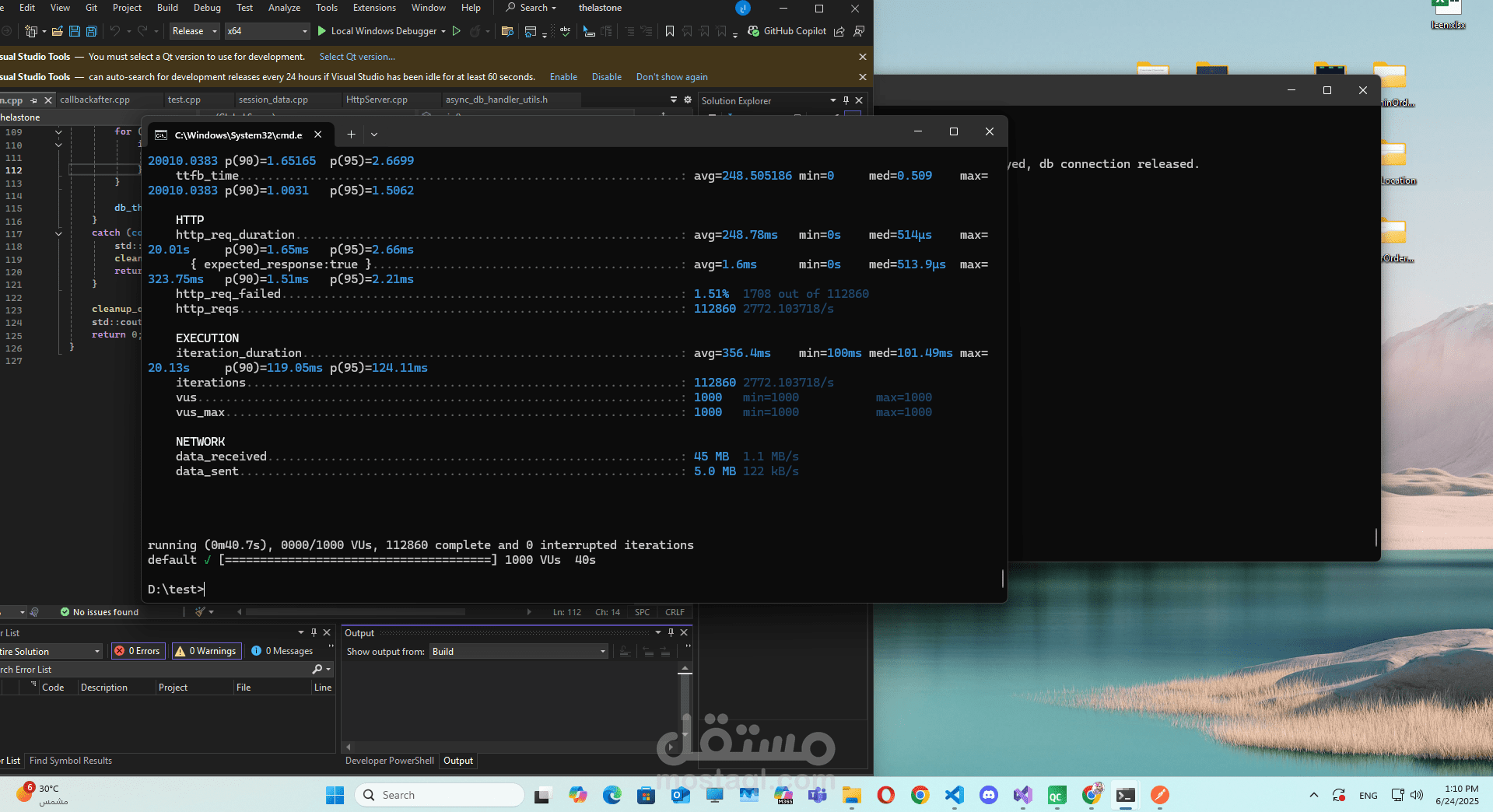
Task: Click the Select Qt version link
Action: 357,57
